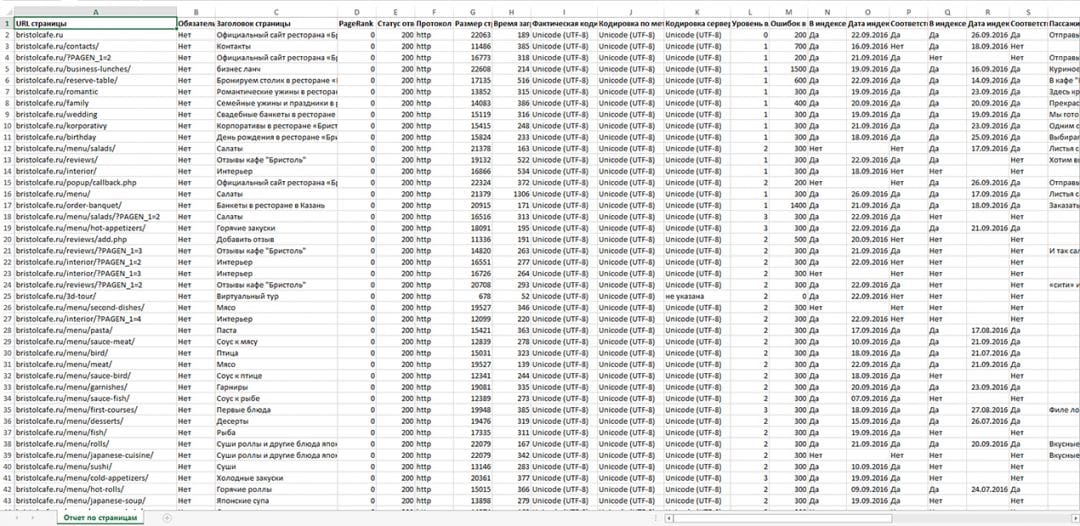Select the "Горячие закуски" cell
Image resolution: width=1080 pixels, height=526 pixels.
point(276,228)
